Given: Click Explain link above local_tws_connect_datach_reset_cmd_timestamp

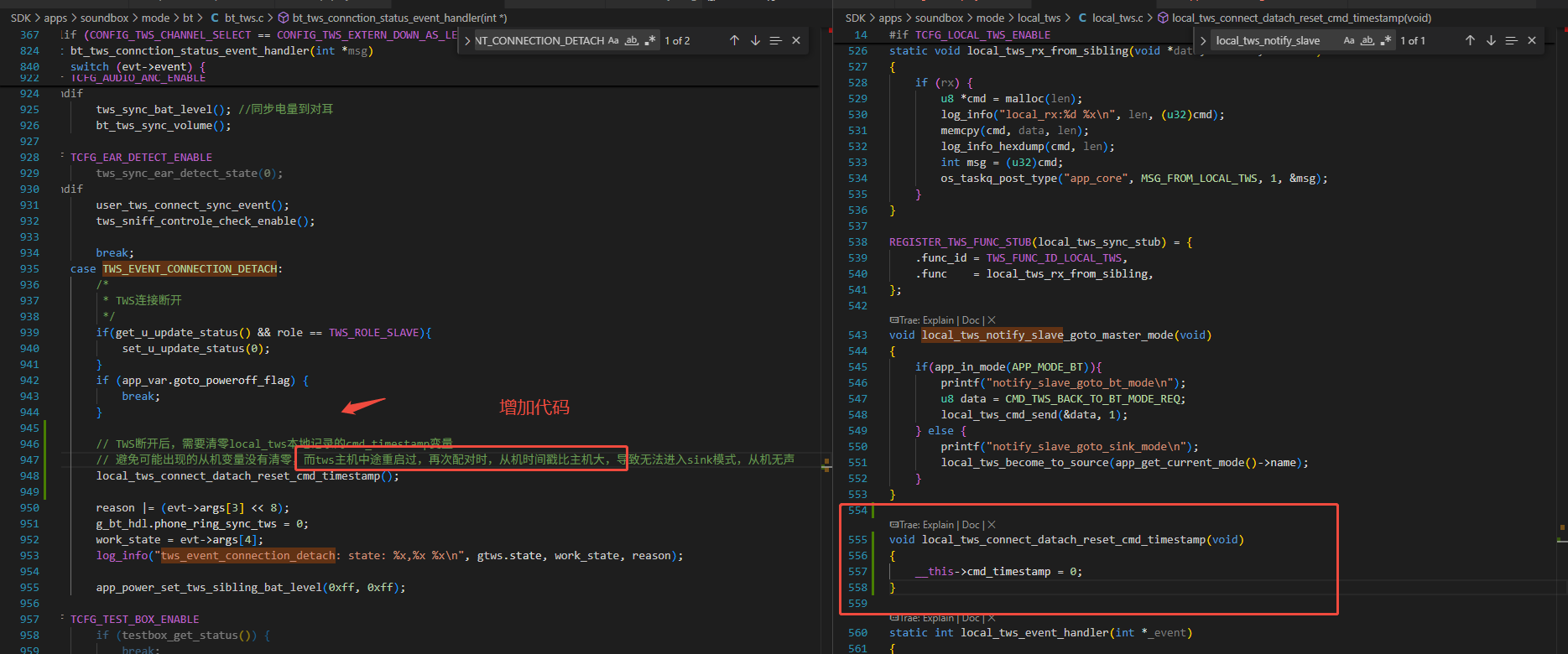Looking at the screenshot, I should click(938, 525).
